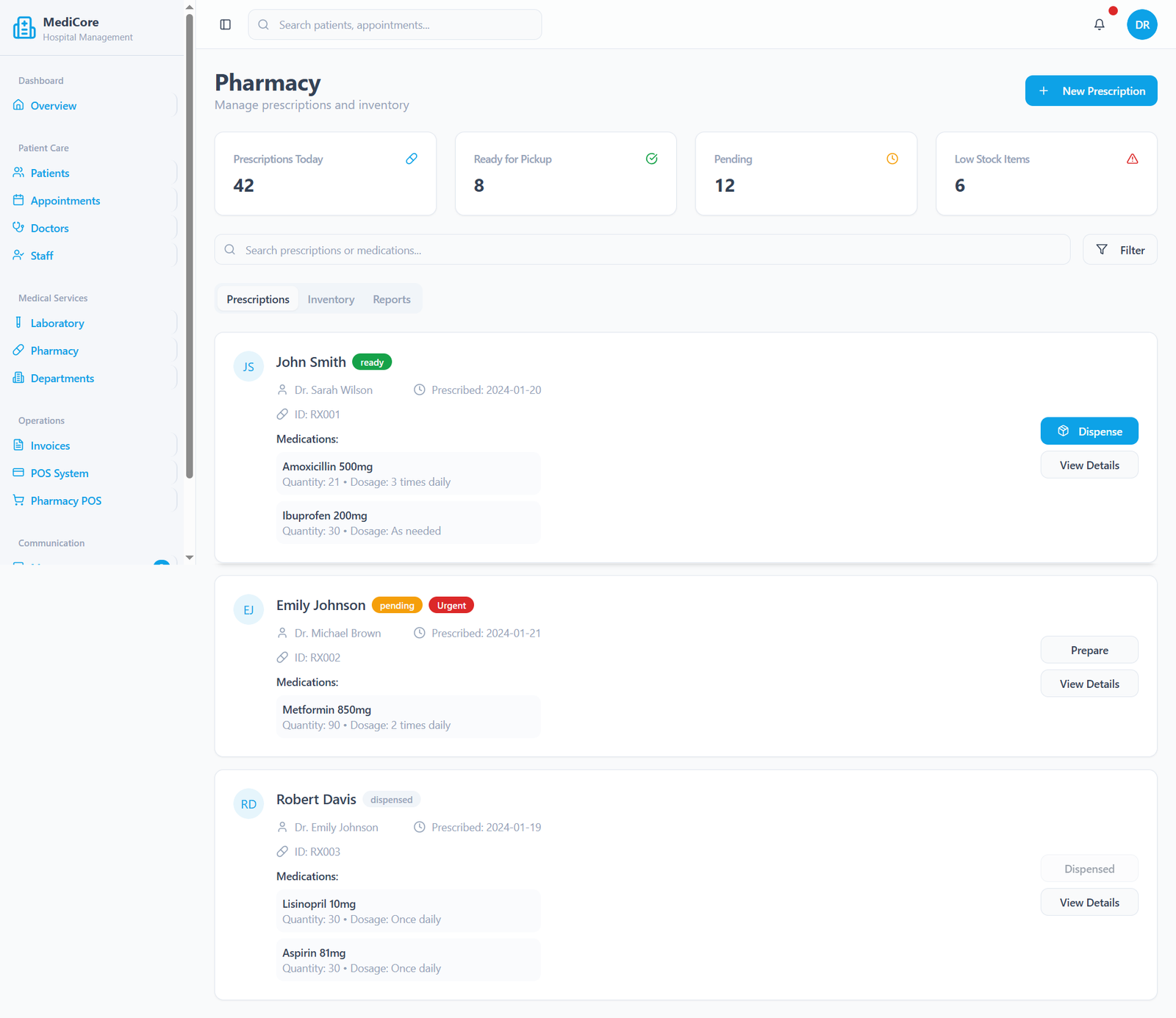This screenshot has height=1018, width=1176.
Task: View Details for Robert Davis
Action: coord(1089,903)
